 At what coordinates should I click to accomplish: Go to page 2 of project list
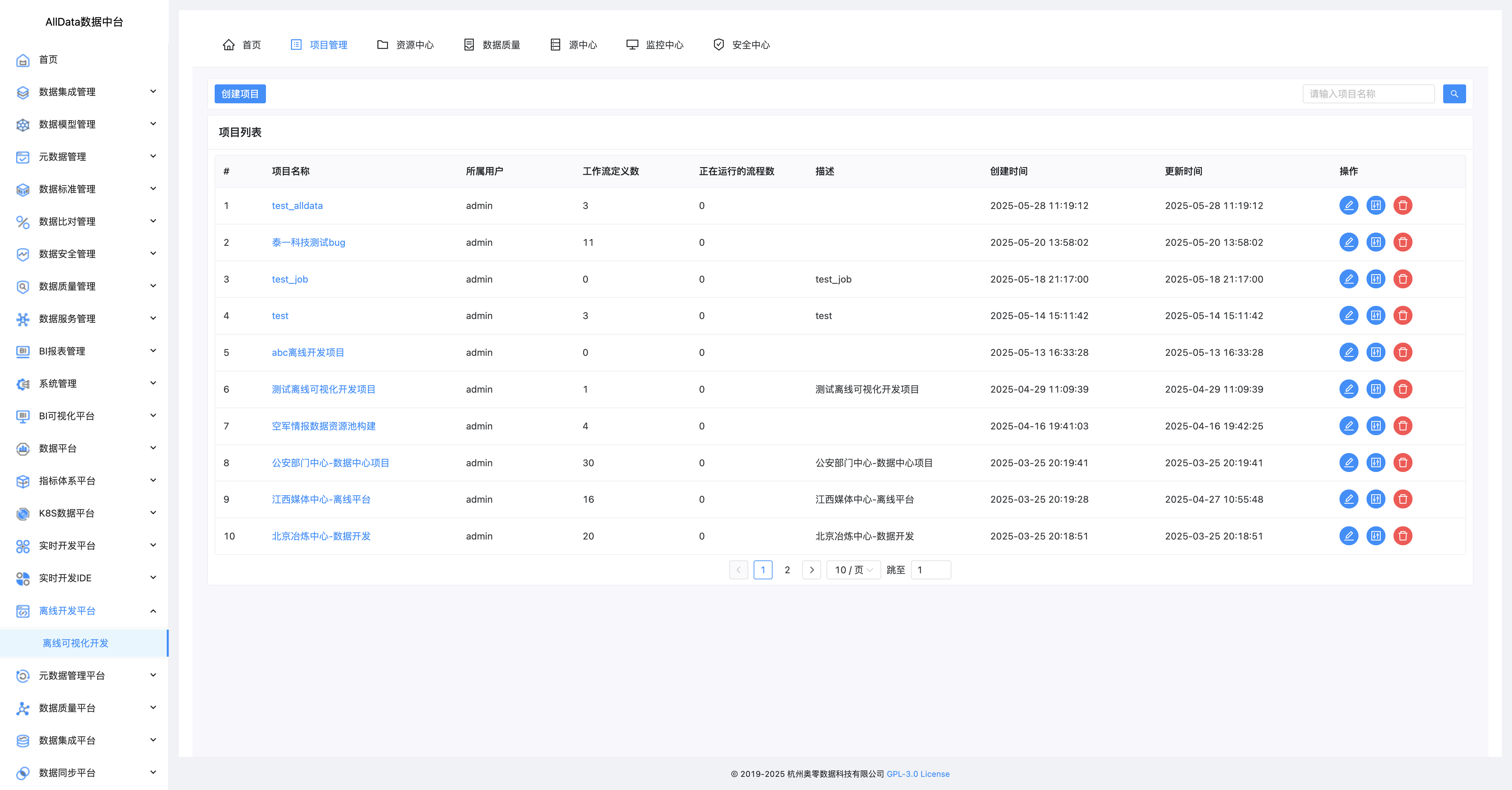click(787, 570)
